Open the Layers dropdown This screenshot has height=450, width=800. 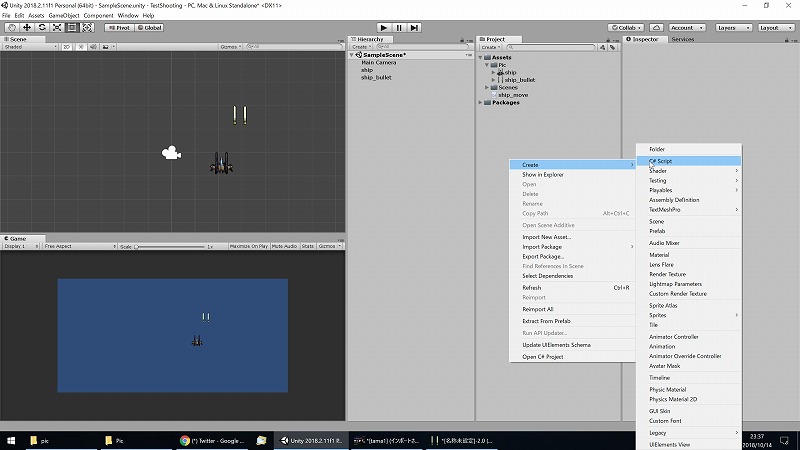733,28
